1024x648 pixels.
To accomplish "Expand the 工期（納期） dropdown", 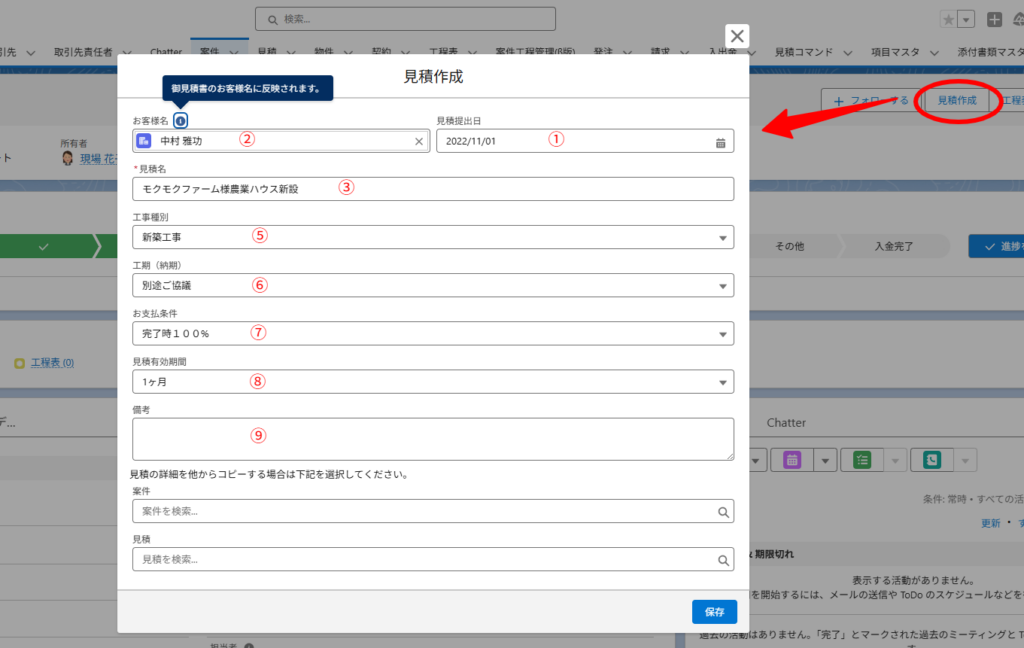I will pos(432,285).
